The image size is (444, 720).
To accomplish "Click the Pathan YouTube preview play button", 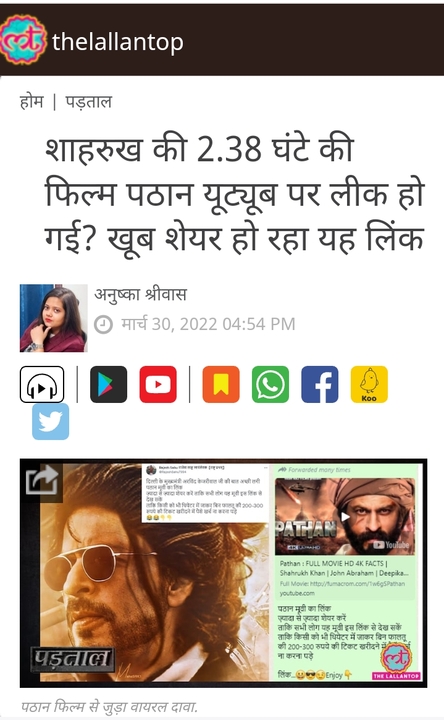I will pyautogui.click(x=344, y=516).
